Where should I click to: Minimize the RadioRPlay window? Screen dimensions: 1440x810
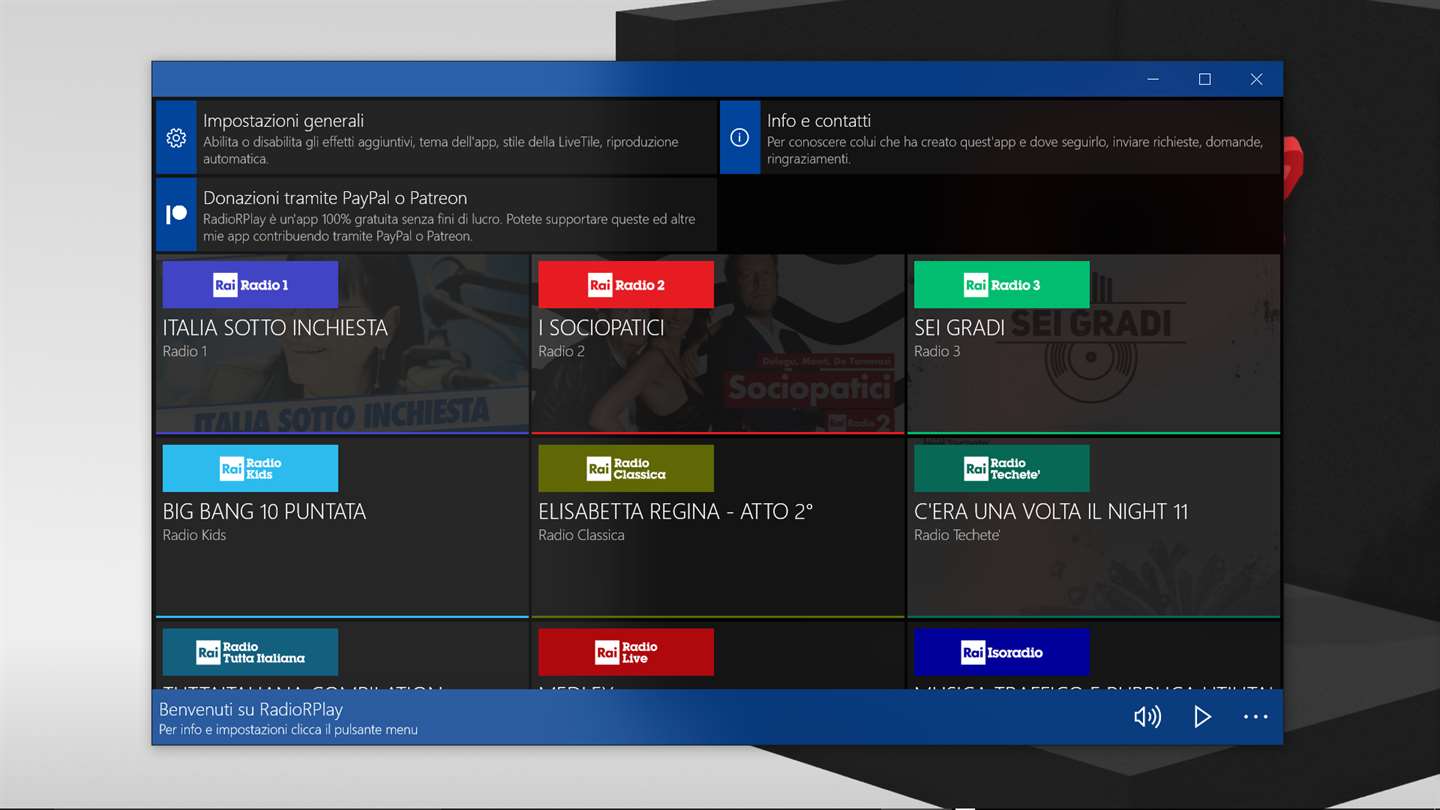pos(1153,79)
